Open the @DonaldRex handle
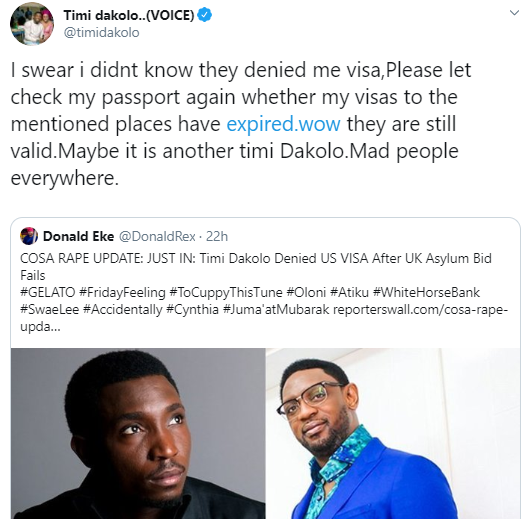Viewport: 523px width, 519px height. point(157,236)
